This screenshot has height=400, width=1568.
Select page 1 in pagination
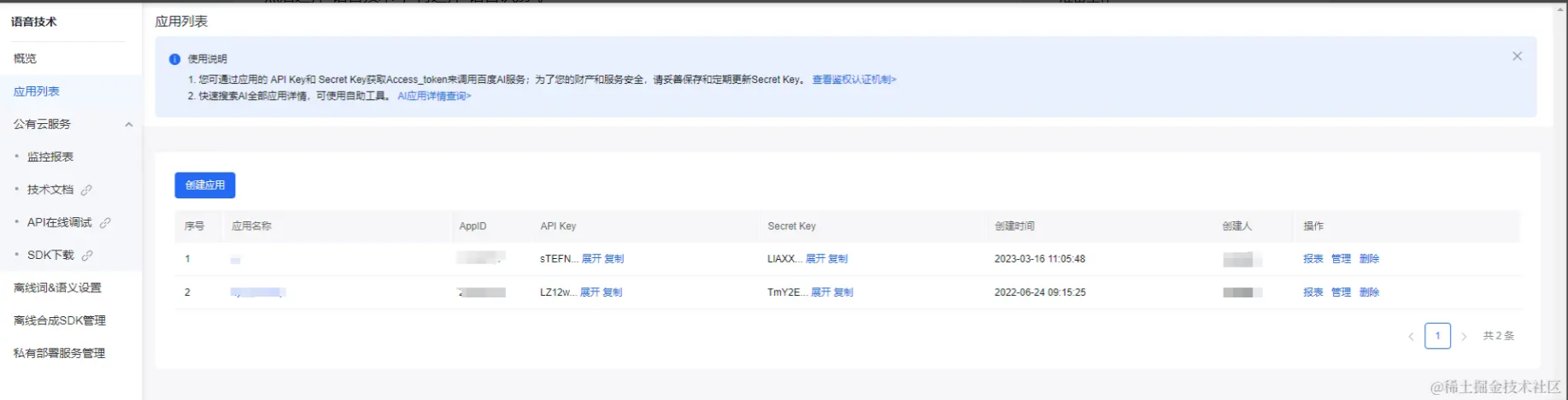(x=1437, y=336)
